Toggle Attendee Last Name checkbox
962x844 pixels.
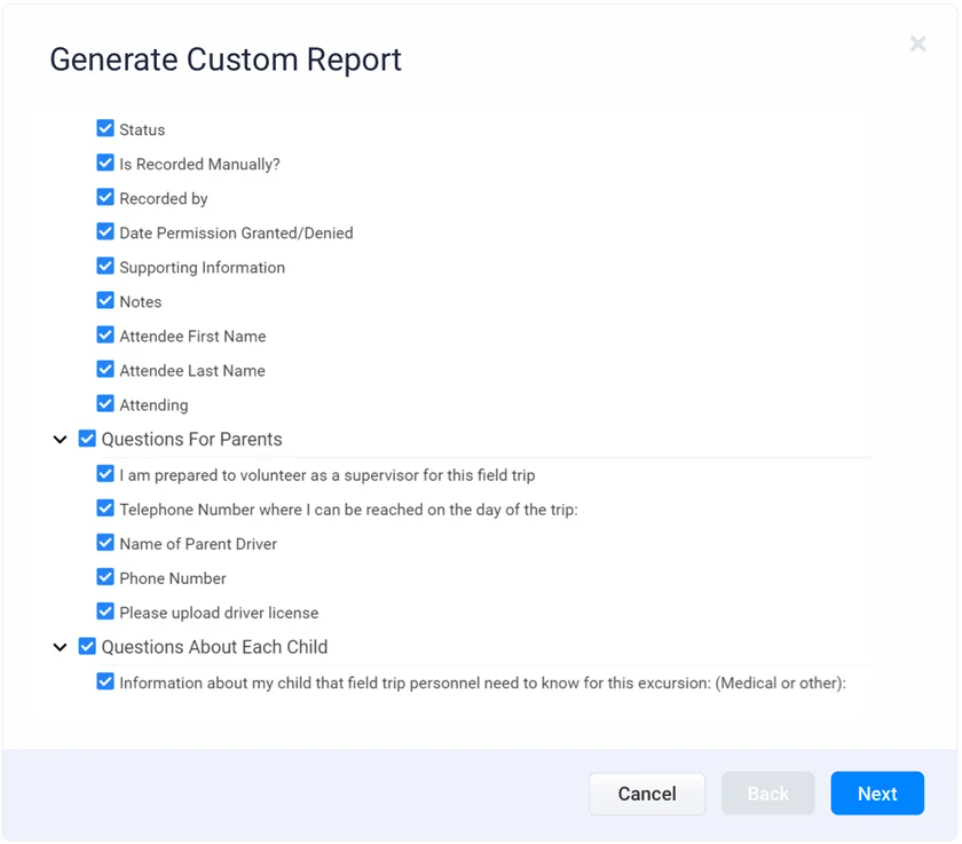pyautogui.click(x=105, y=370)
